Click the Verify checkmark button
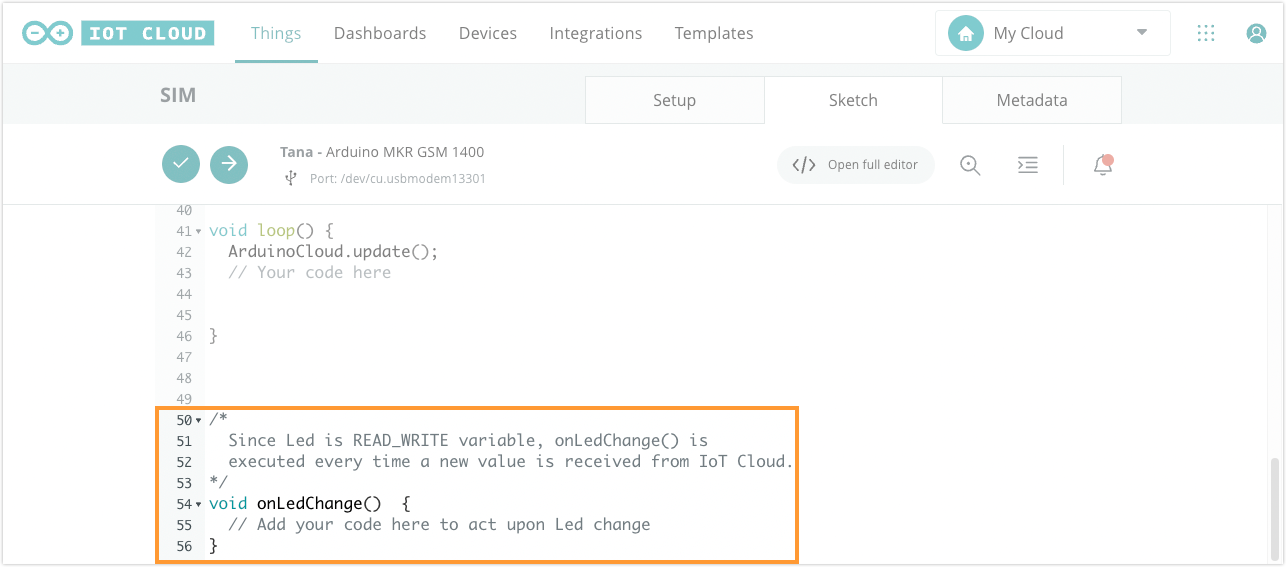This screenshot has height=567, width=1286. click(x=181, y=164)
